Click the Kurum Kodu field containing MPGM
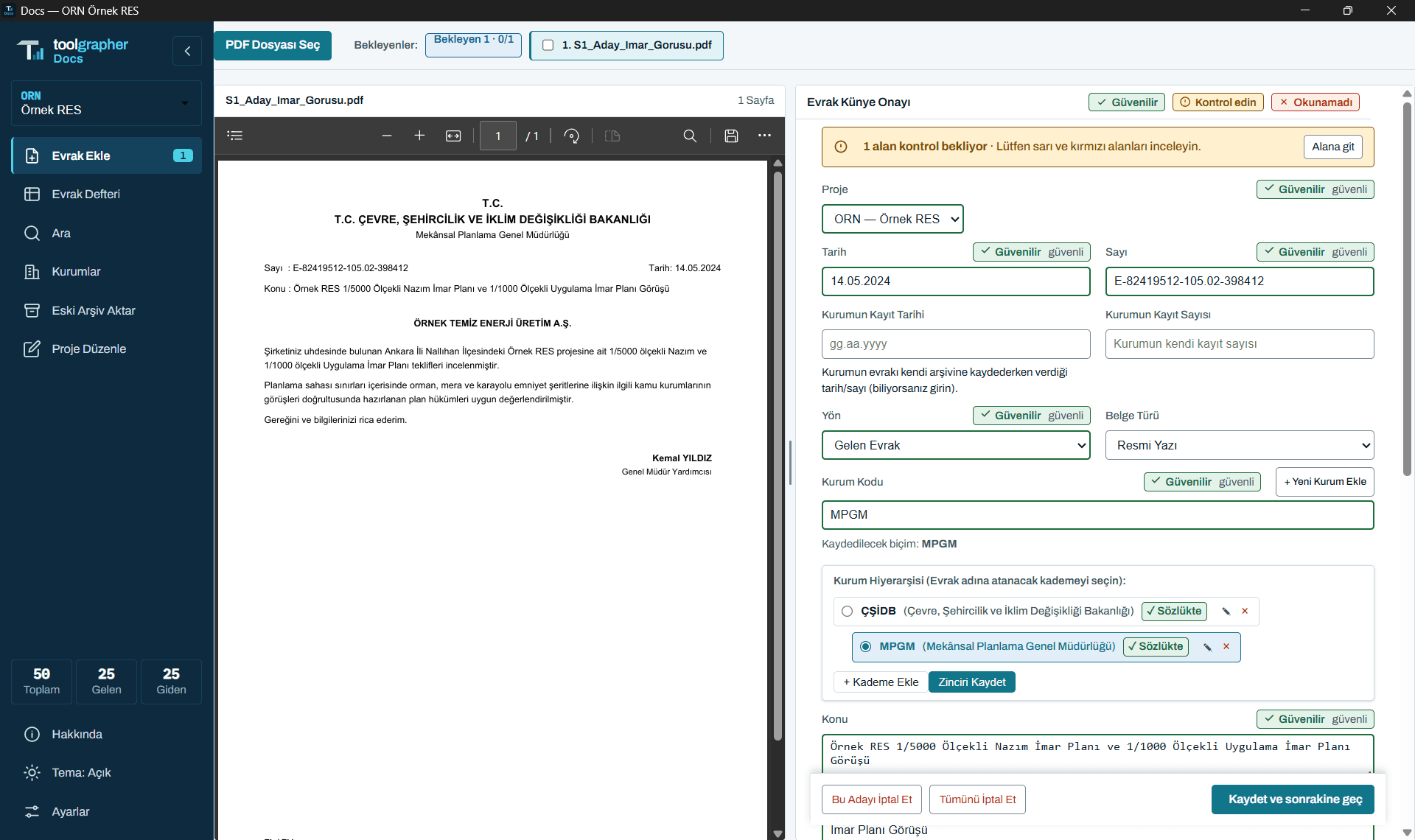 [1097, 515]
